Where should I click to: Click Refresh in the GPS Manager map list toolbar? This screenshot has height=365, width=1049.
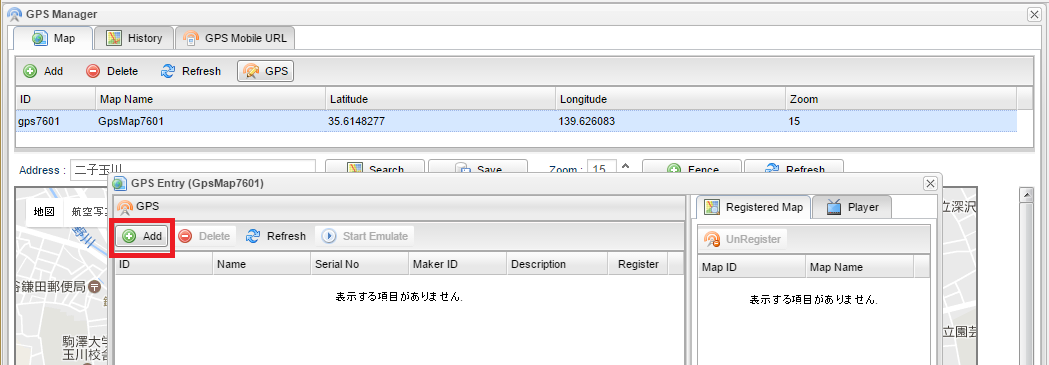click(x=191, y=71)
